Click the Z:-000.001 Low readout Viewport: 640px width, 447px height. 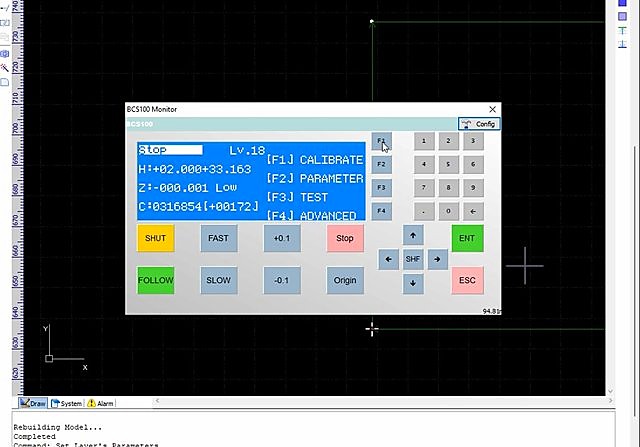click(188, 188)
